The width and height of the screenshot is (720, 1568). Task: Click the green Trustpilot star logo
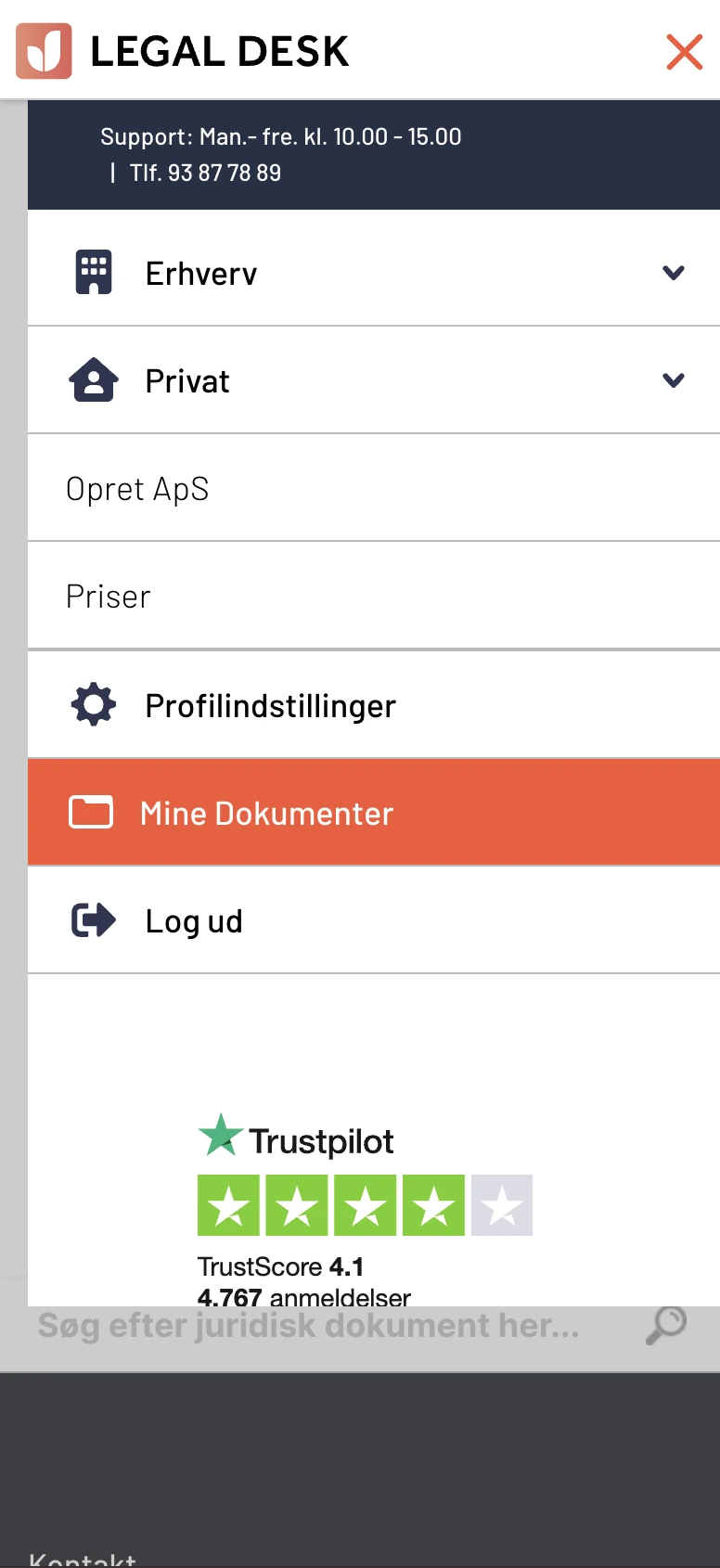(221, 1136)
